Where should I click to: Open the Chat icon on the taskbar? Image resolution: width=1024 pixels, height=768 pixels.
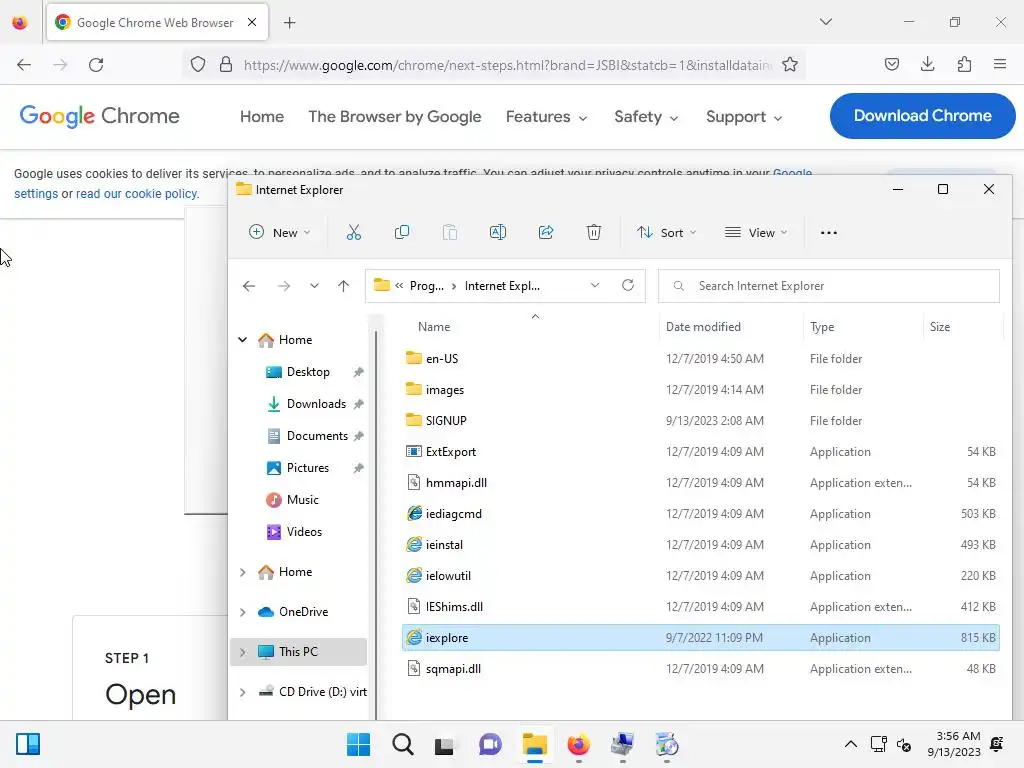tap(490, 744)
